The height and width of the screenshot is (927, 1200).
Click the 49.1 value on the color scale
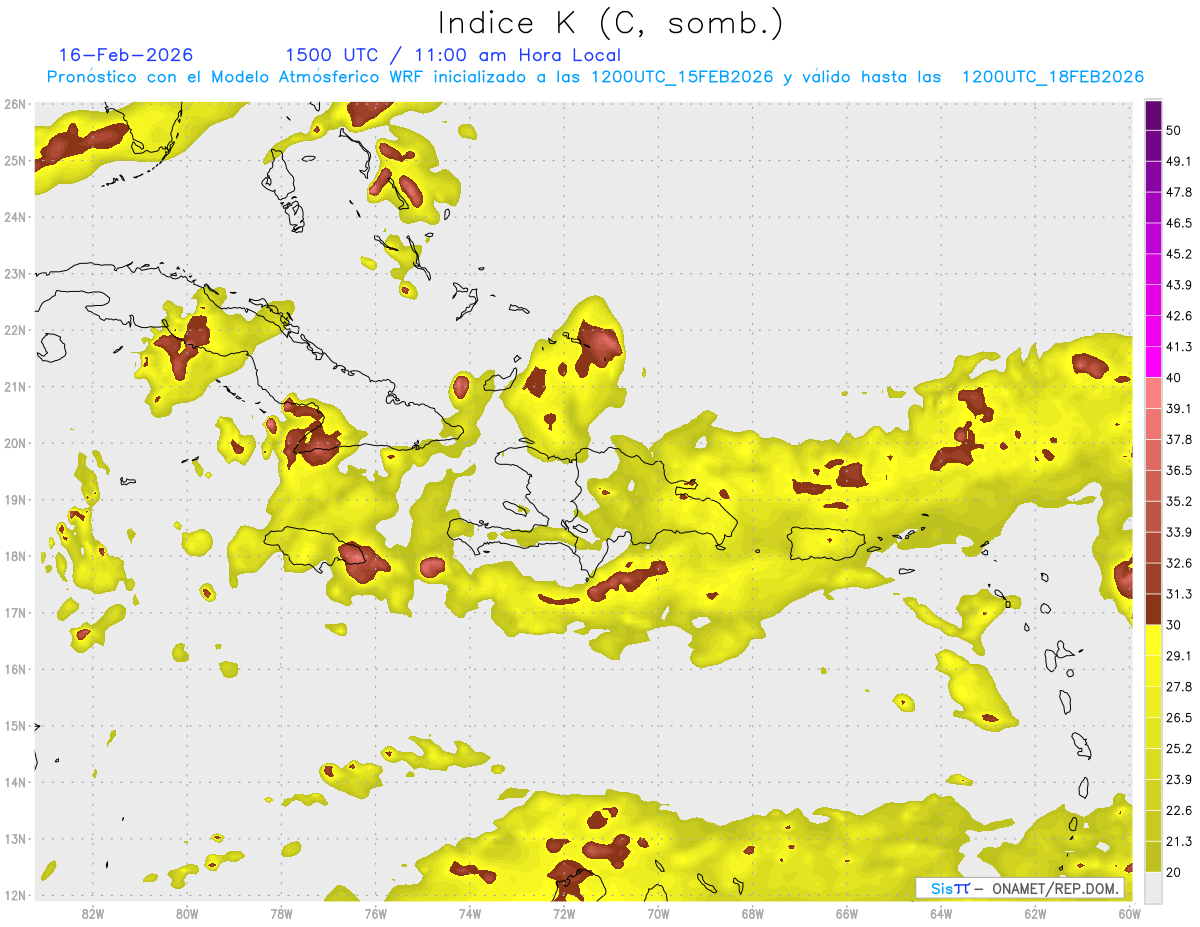(1178, 161)
